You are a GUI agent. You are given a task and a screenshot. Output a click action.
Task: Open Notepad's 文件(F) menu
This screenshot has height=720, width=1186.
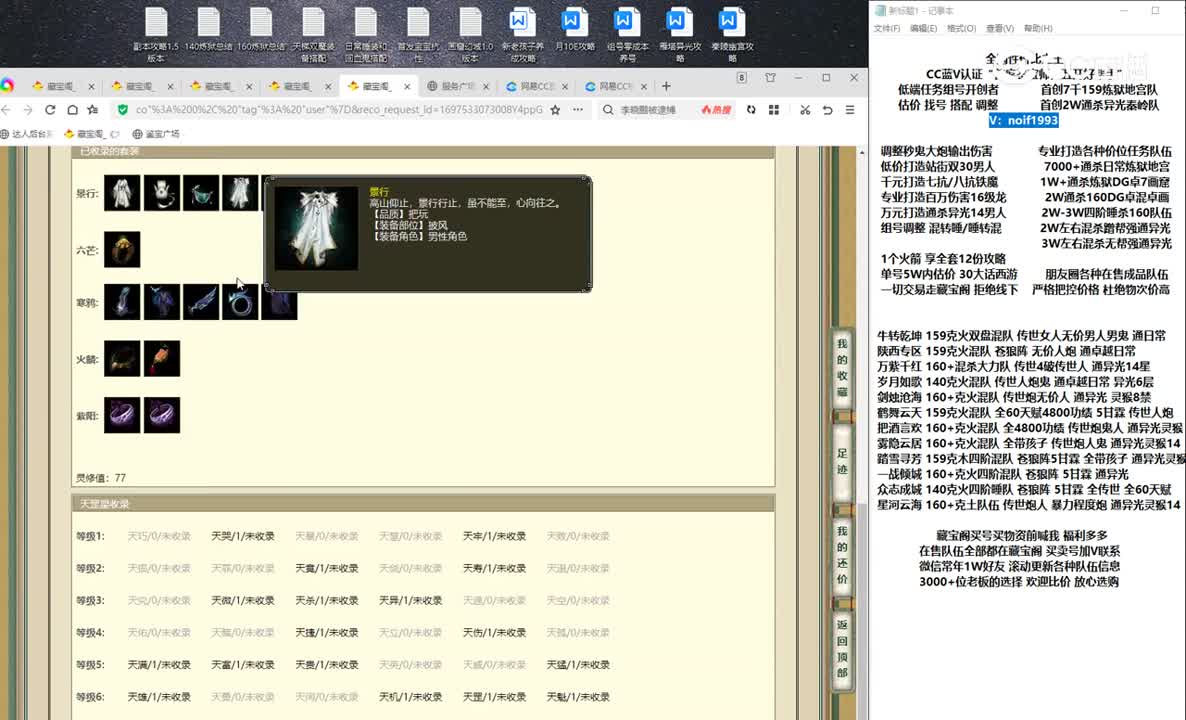[886, 28]
